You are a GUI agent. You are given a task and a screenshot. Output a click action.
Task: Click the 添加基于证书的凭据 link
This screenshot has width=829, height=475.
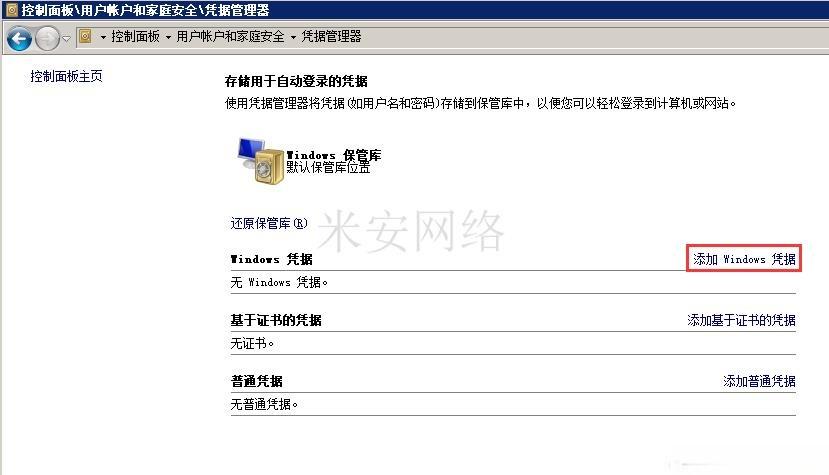pyautogui.click(x=741, y=320)
